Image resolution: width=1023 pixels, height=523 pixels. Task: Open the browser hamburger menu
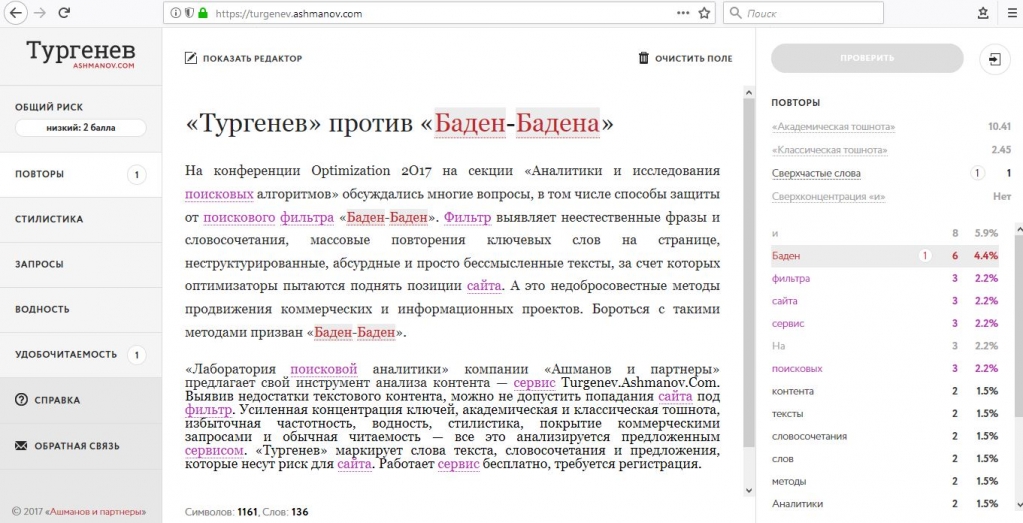[x=1012, y=13]
